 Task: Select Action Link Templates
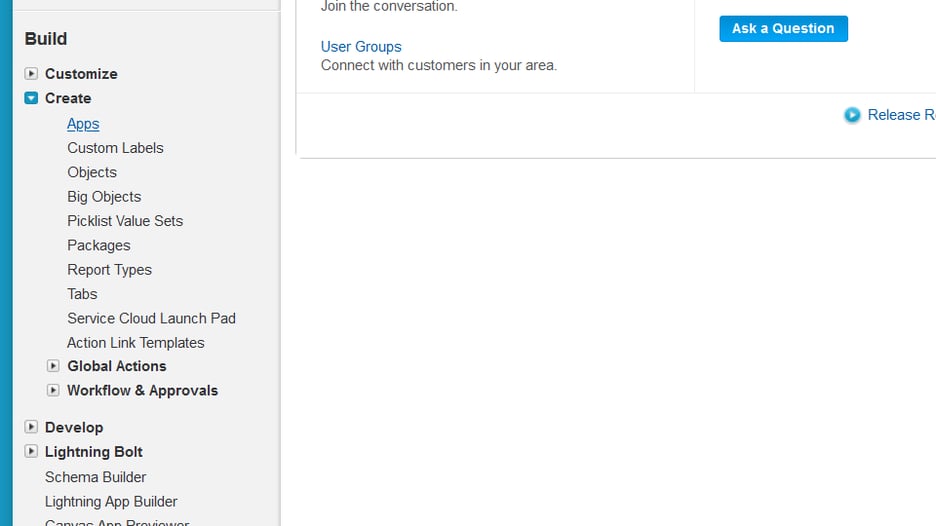tap(136, 343)
